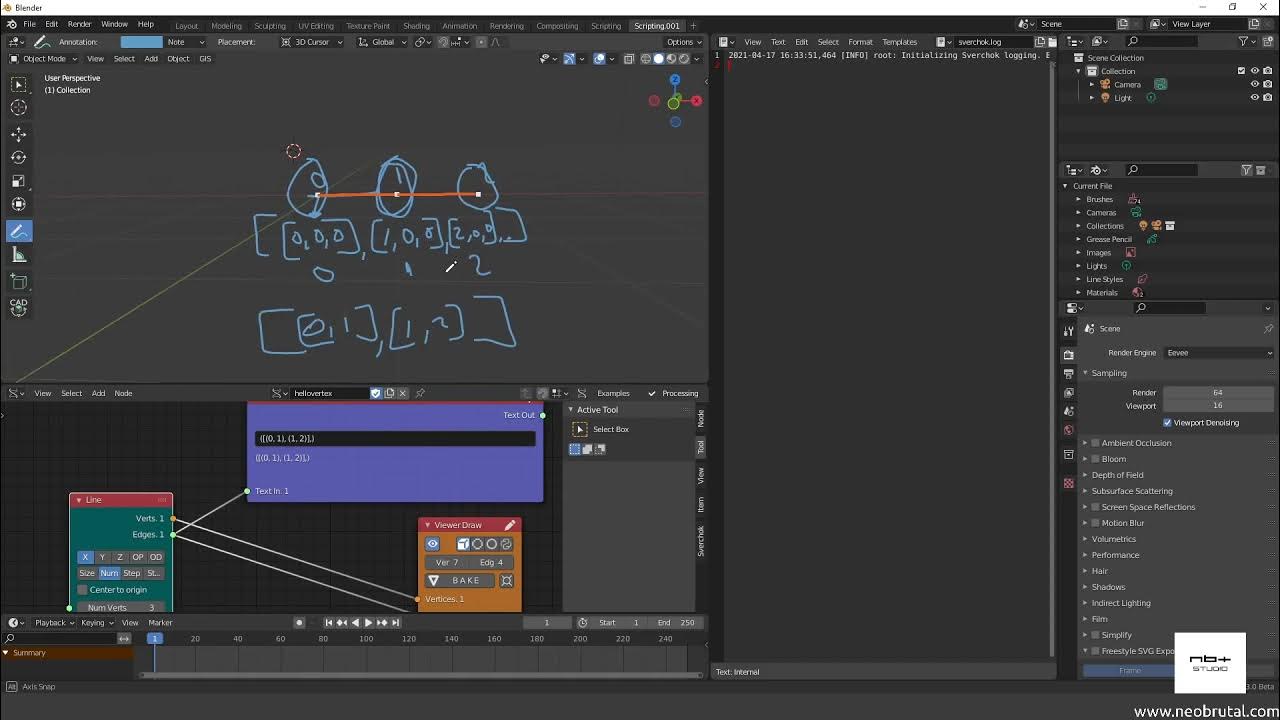
Task: Jump to timeline start frame
Action: [x=329, y=623]
